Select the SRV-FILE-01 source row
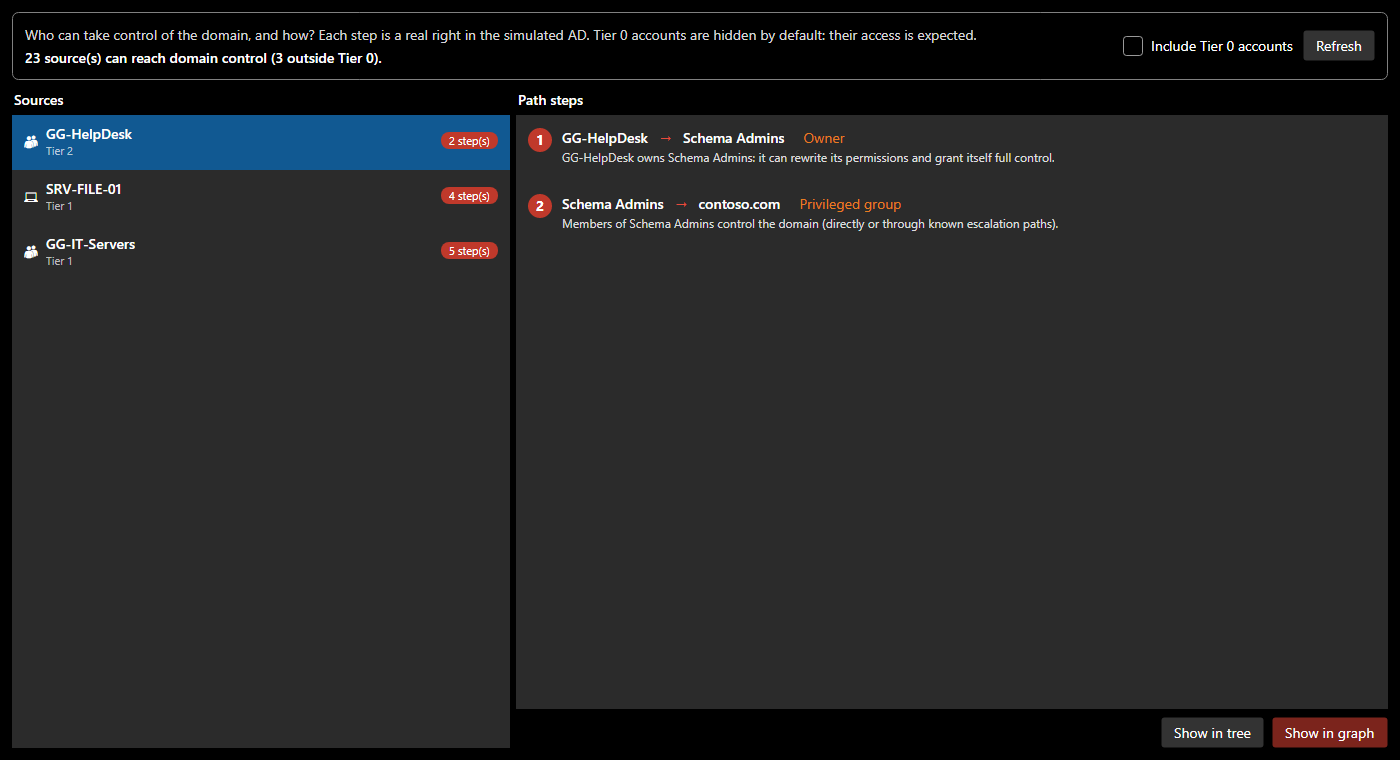Image resolution: width=1400 pixels, height=760 pixels. (261, 197)
